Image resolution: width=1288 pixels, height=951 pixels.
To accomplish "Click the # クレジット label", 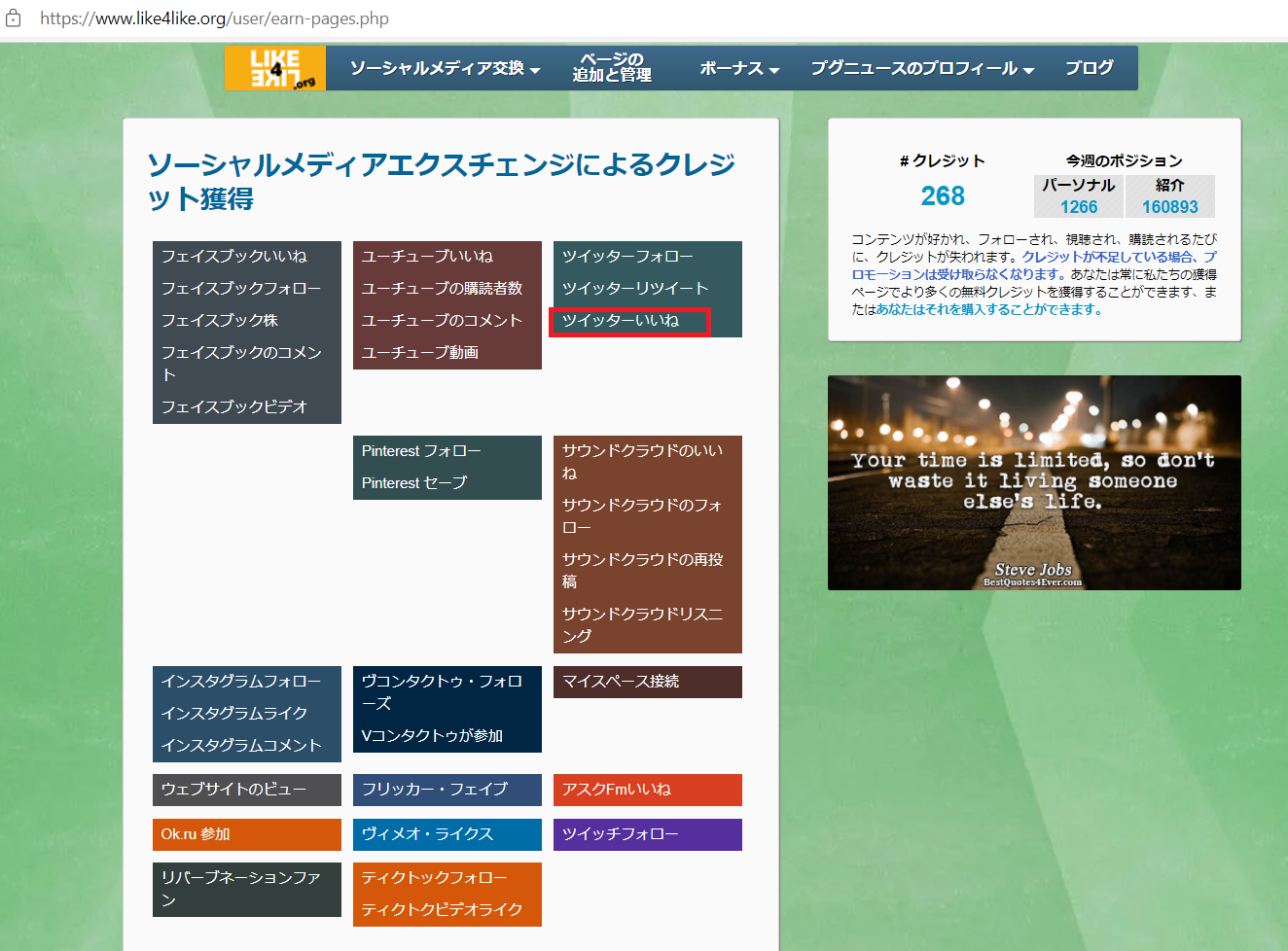I will click(x=943, y=160).
